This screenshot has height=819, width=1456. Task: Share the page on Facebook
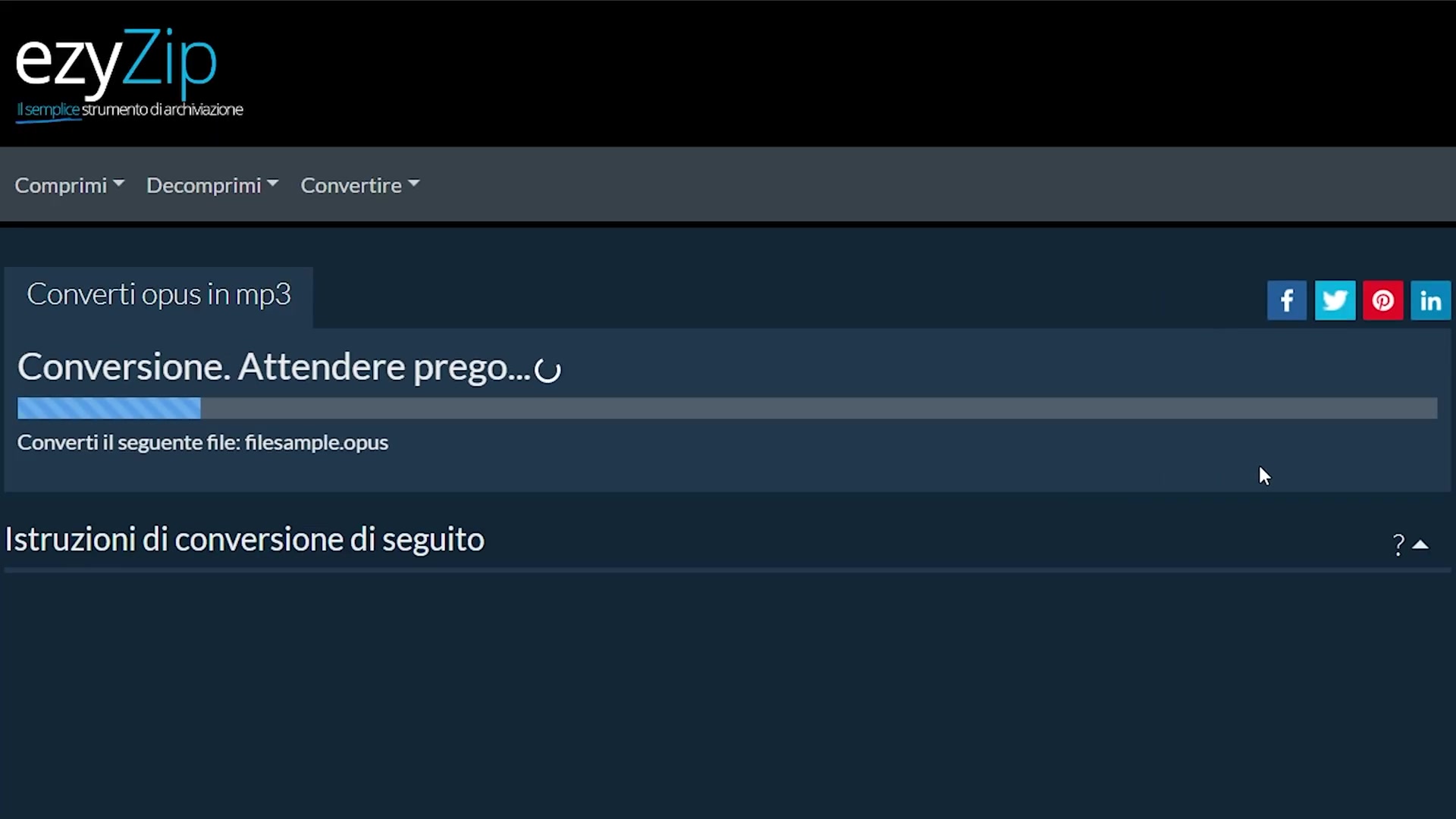point(1287,300)
